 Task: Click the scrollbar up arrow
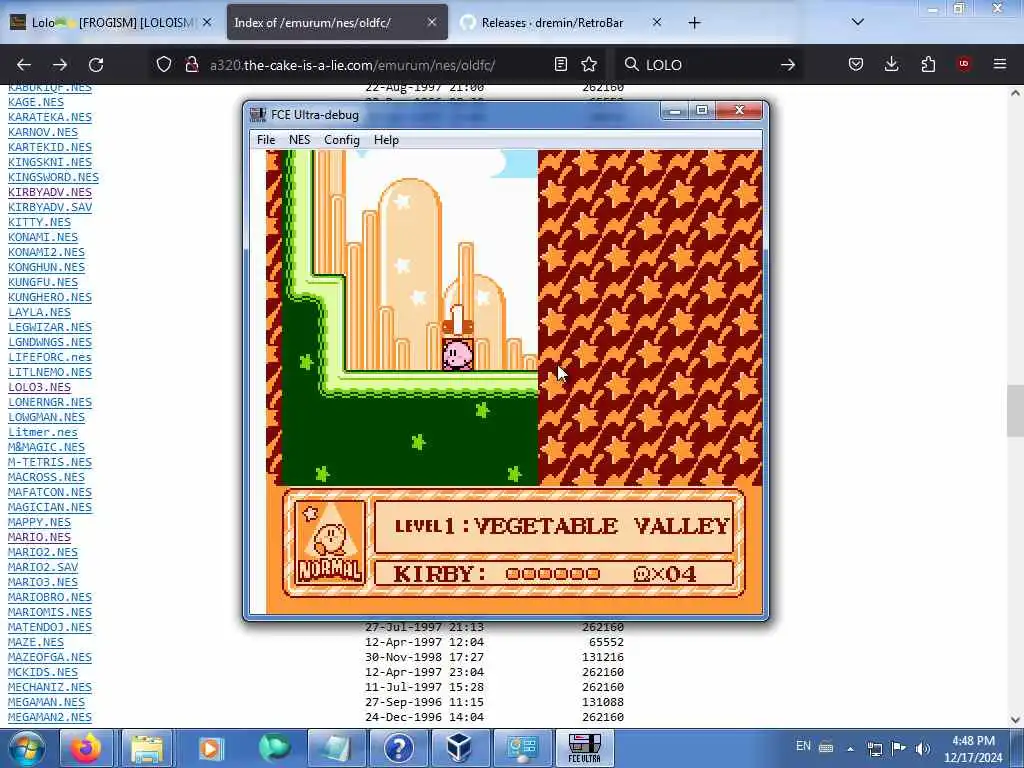tap(1015, 93)
